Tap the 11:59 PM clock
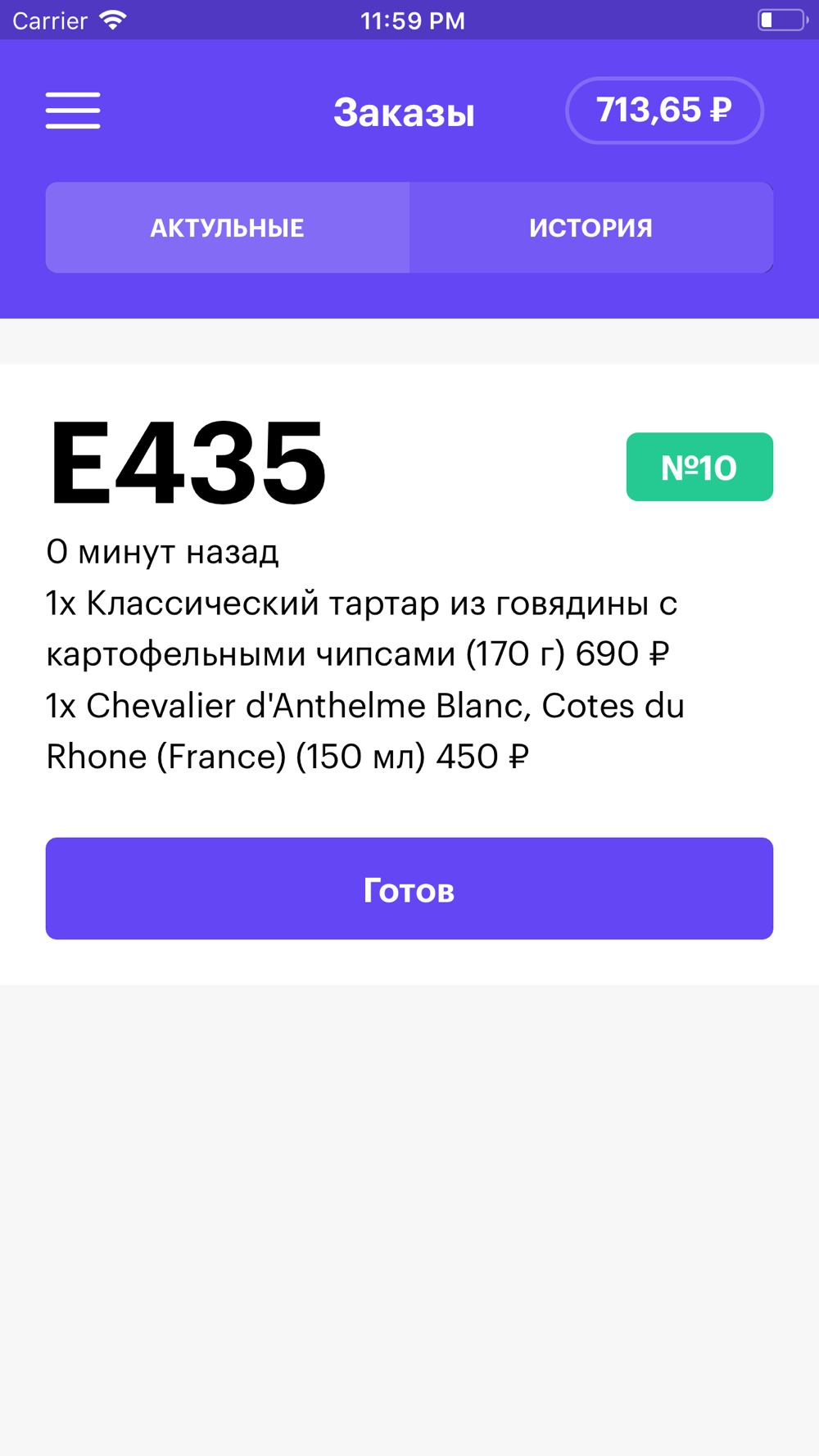Viewport: 819px width, 1456px height. [412, 20]
